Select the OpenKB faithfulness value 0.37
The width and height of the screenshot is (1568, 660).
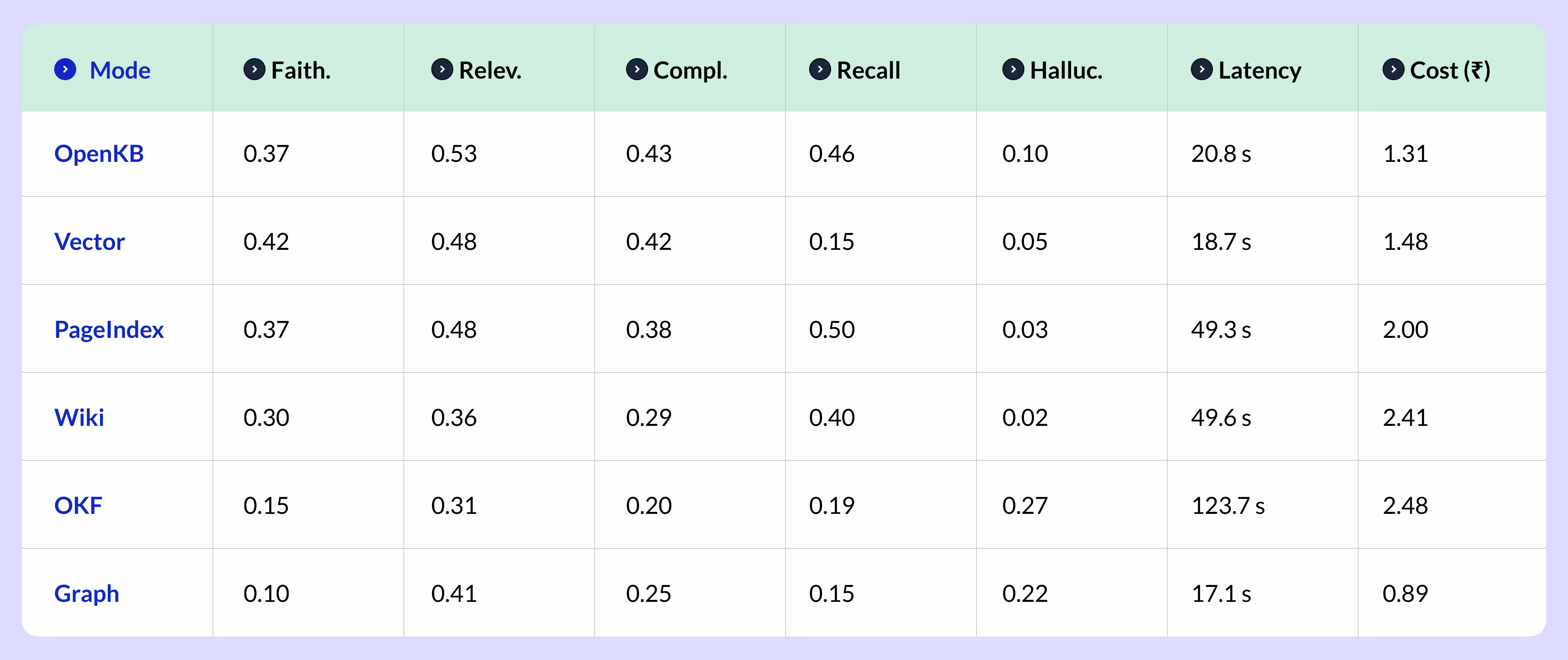[266, 154]
